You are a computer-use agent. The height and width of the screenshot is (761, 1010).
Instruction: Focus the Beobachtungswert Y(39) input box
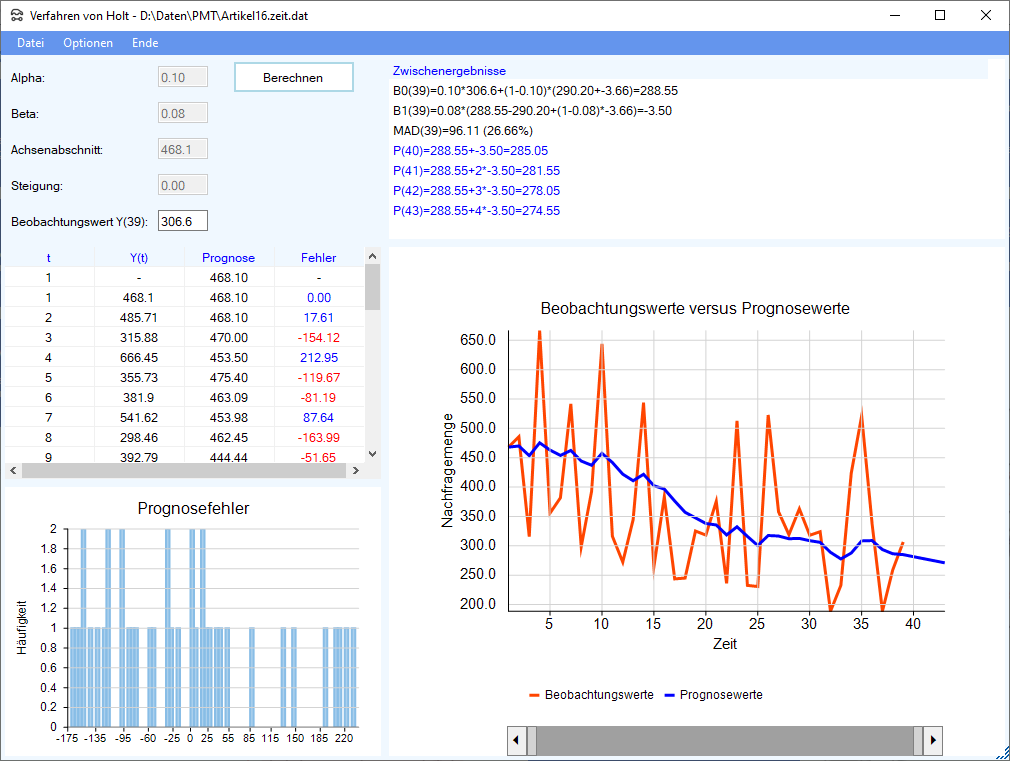coord(183,221)
